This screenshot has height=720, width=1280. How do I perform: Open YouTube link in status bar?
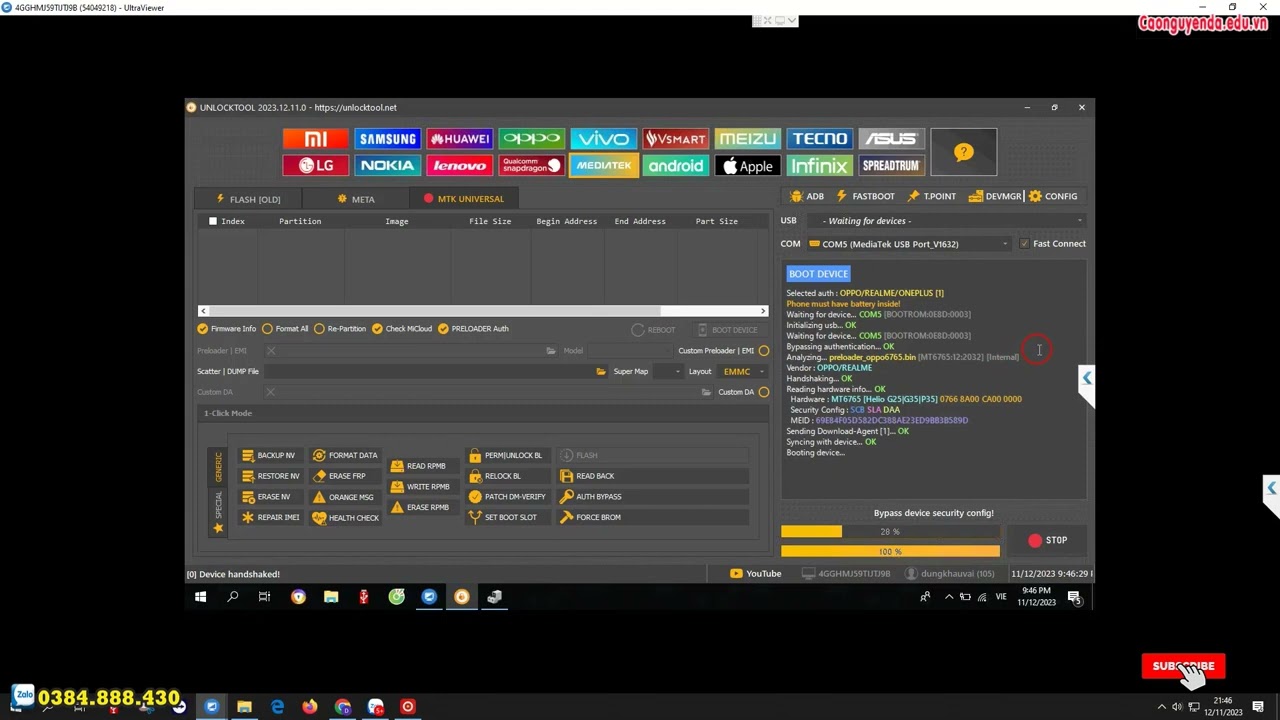(756, 574)
